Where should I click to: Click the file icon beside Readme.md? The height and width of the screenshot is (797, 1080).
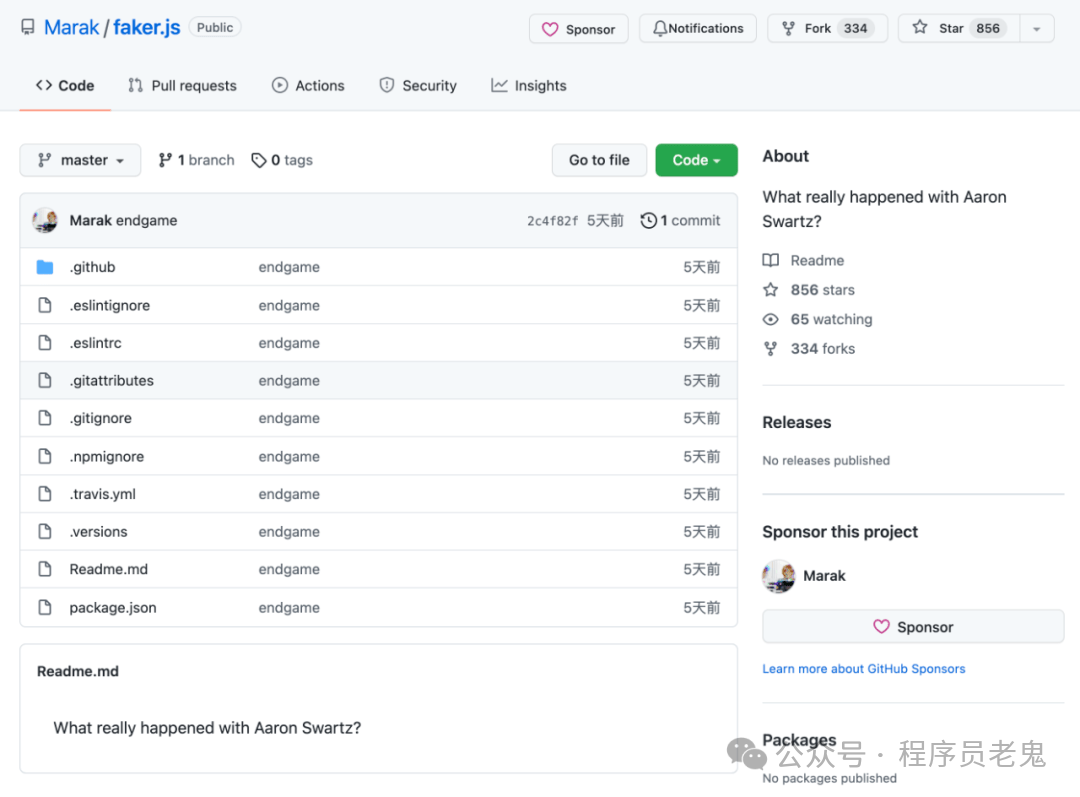pos(45,570)
